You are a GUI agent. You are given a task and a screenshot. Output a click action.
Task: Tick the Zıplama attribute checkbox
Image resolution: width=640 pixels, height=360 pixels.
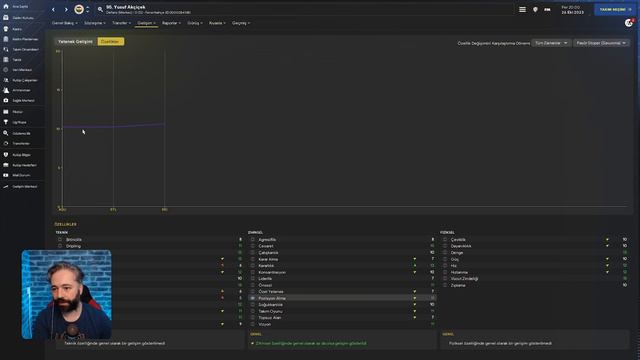pyautogui.click(x=445, y=285)
